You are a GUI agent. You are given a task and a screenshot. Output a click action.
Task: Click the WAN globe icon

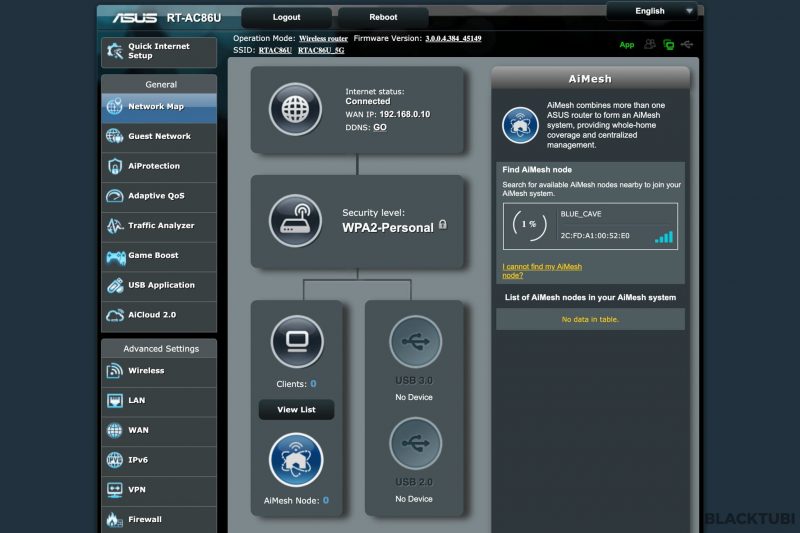point(114,430)
